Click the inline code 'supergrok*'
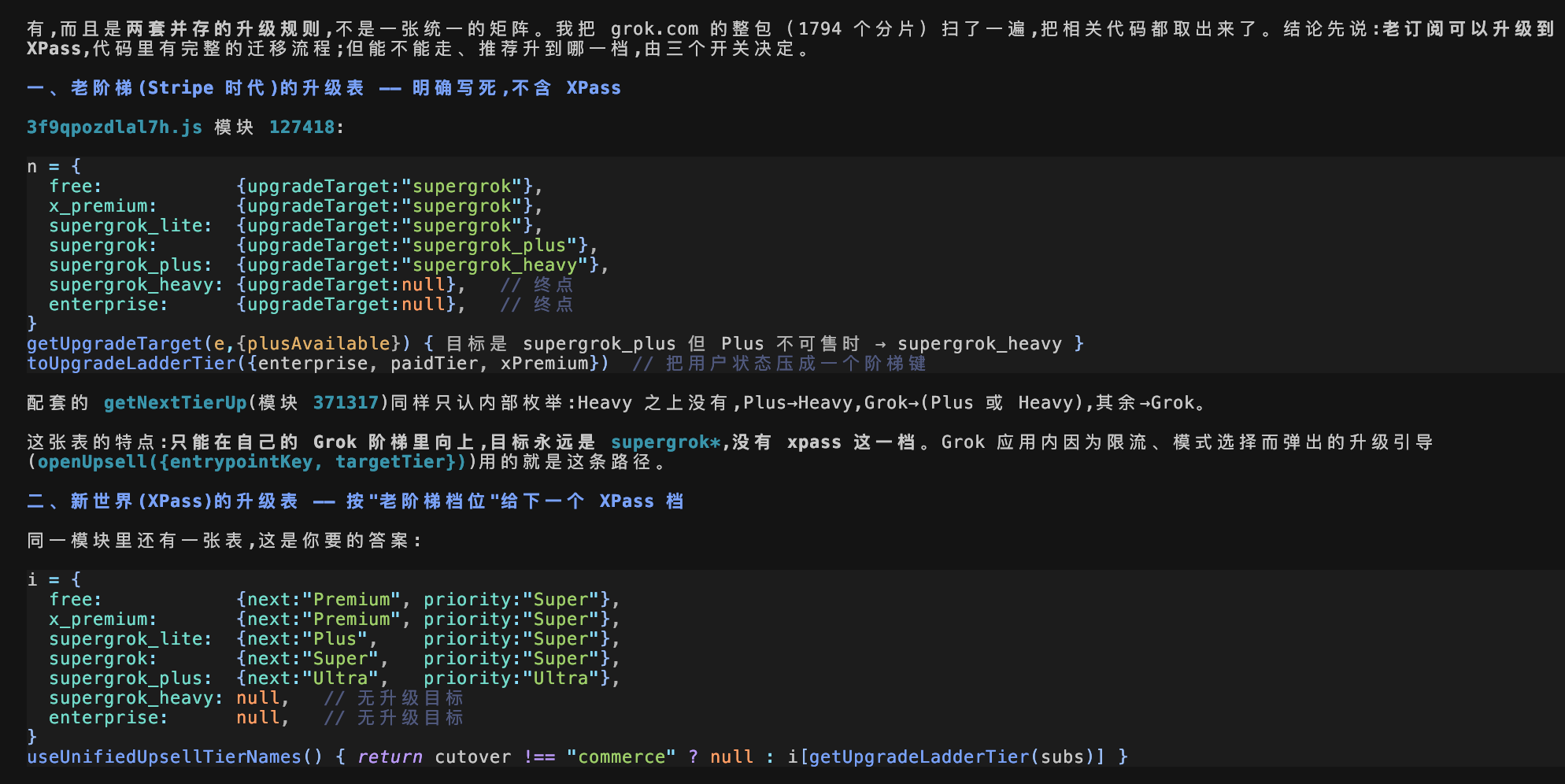 coord(666,442)
